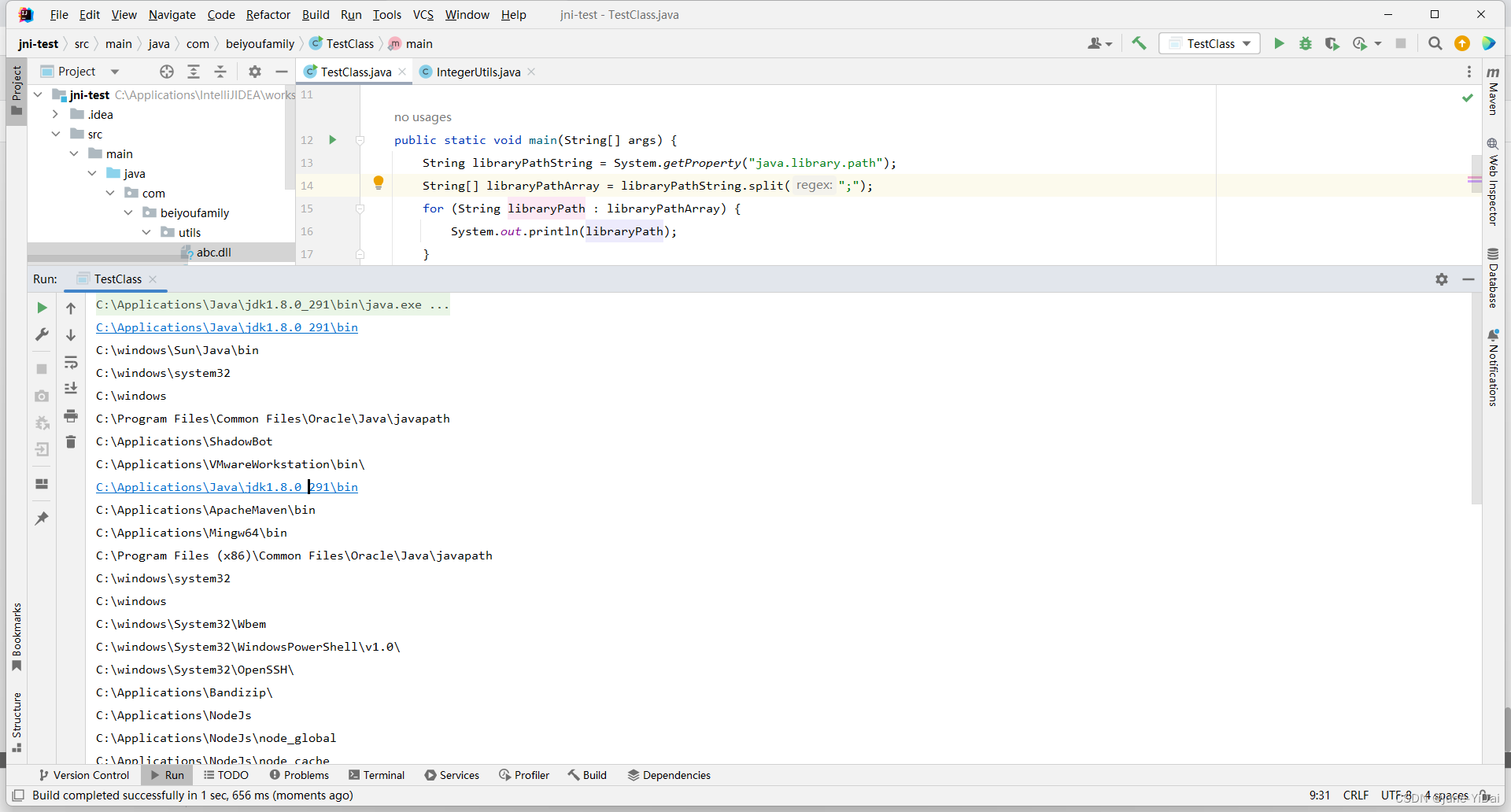Collapse the main folder in tree
This screenshot has height=812, width=1511.
(x=73, y=153)
